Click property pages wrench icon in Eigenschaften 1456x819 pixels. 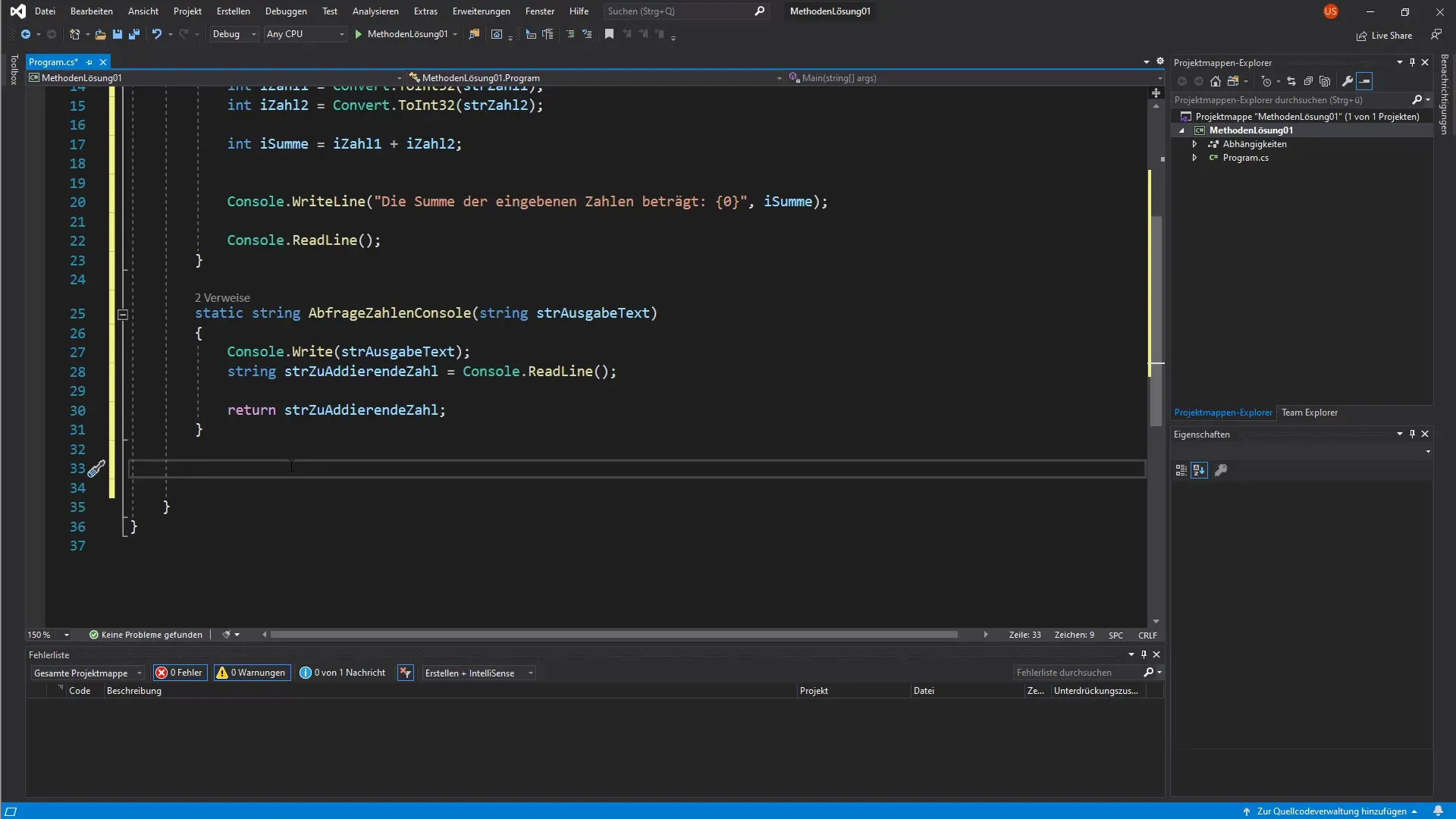tap(1221, 470)
